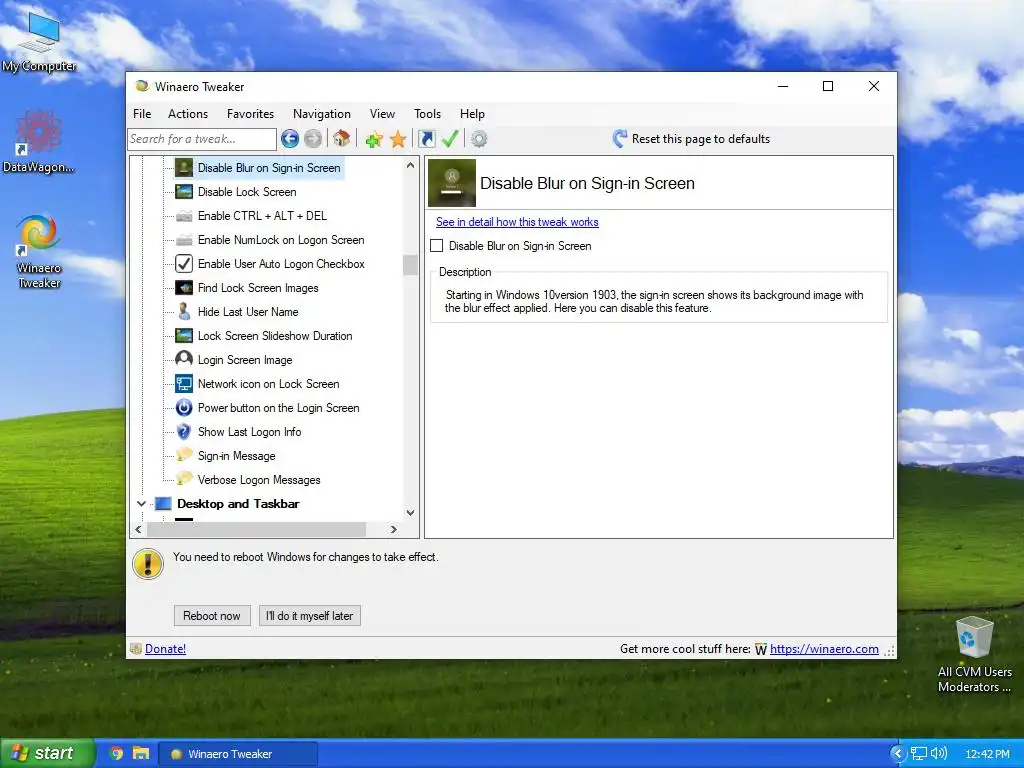1024x768 pixels.
Task: Click the Winaero Tweaker desktop shortcut
Action: pyautogui.click(x=39, y=251)
